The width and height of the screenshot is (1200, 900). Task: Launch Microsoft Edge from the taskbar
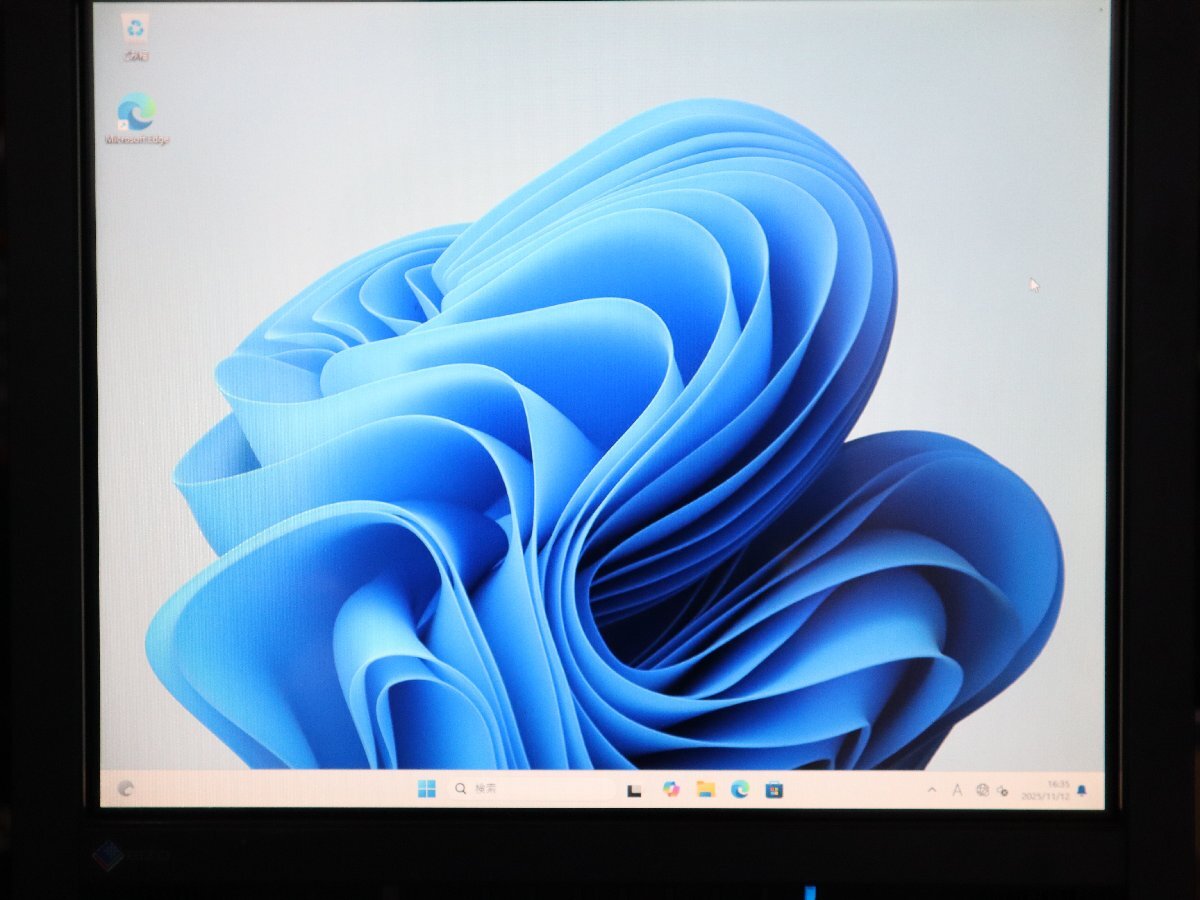739,789
